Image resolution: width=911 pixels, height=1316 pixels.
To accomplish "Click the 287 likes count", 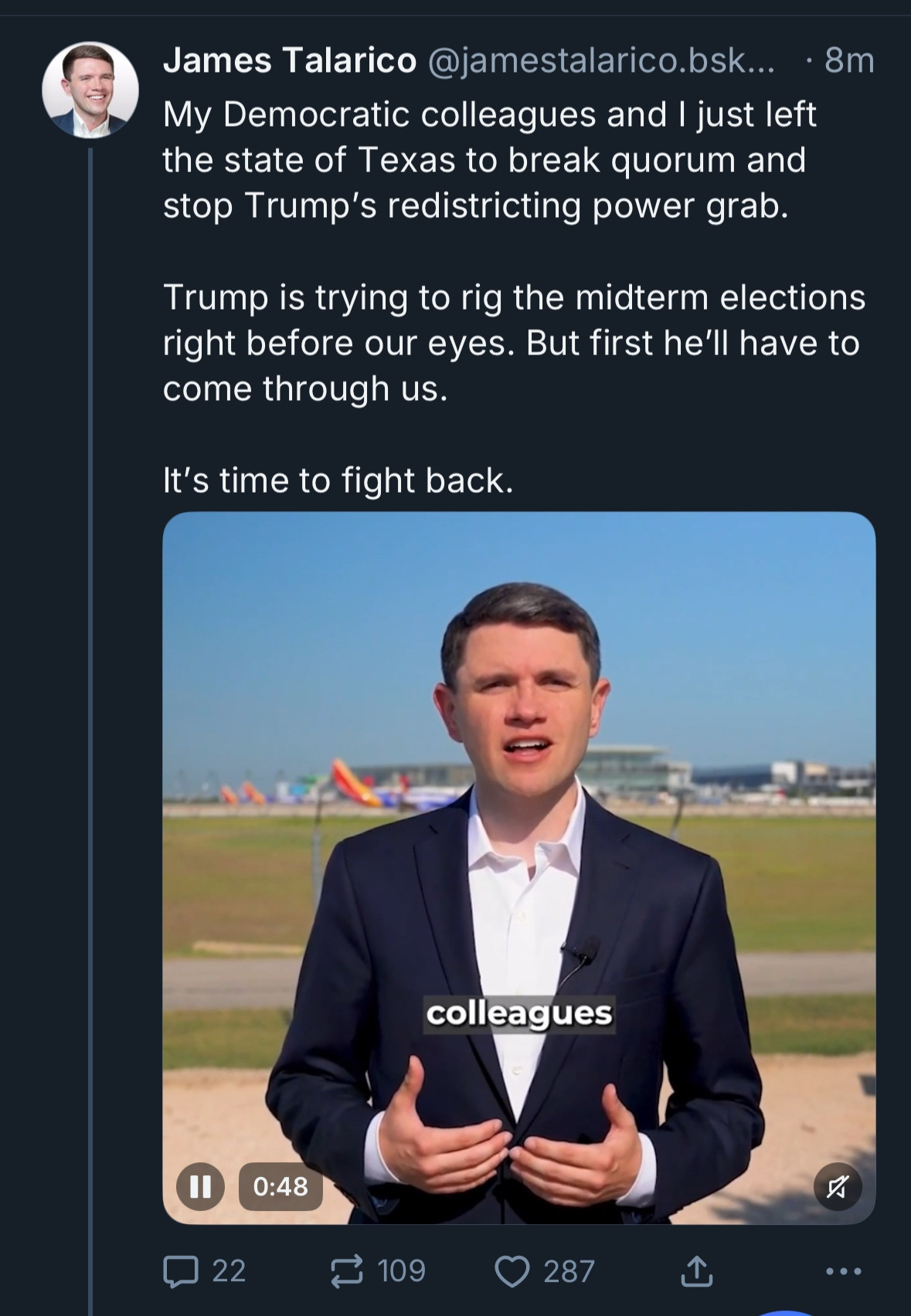I will pos(569,1271).
